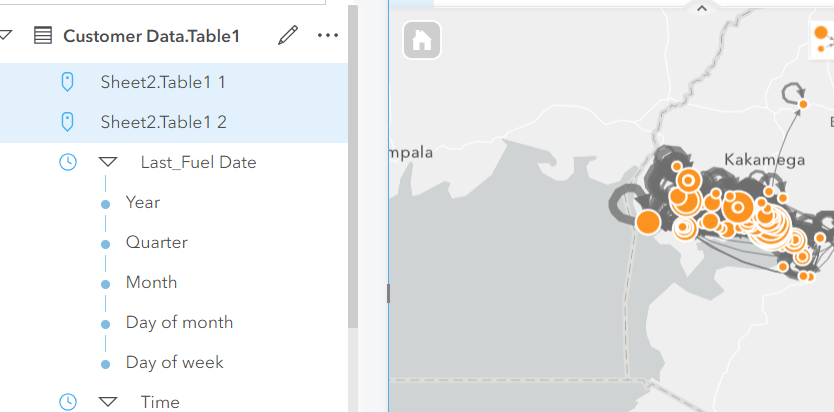The image size is (834, 412).
Task: Collapse the Last_Fuel Date field group
Action: 108,162
